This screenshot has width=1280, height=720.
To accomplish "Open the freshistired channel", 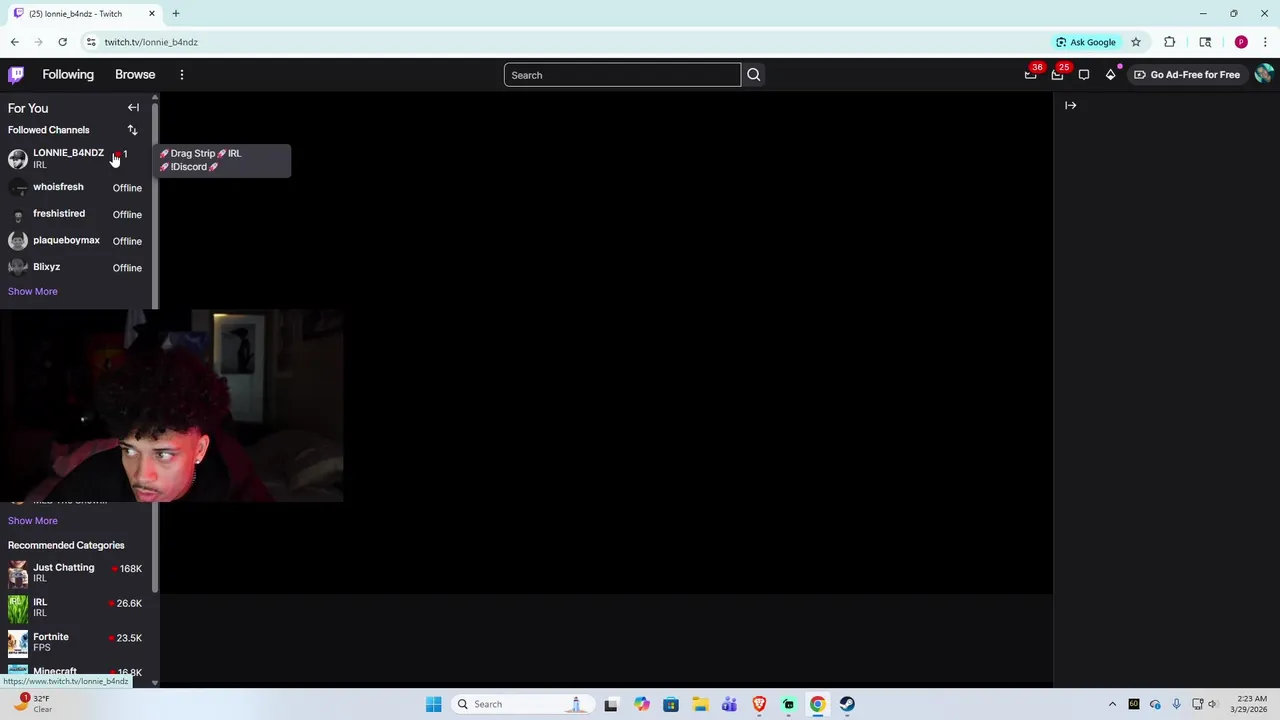I will click(x=77, y=214).
